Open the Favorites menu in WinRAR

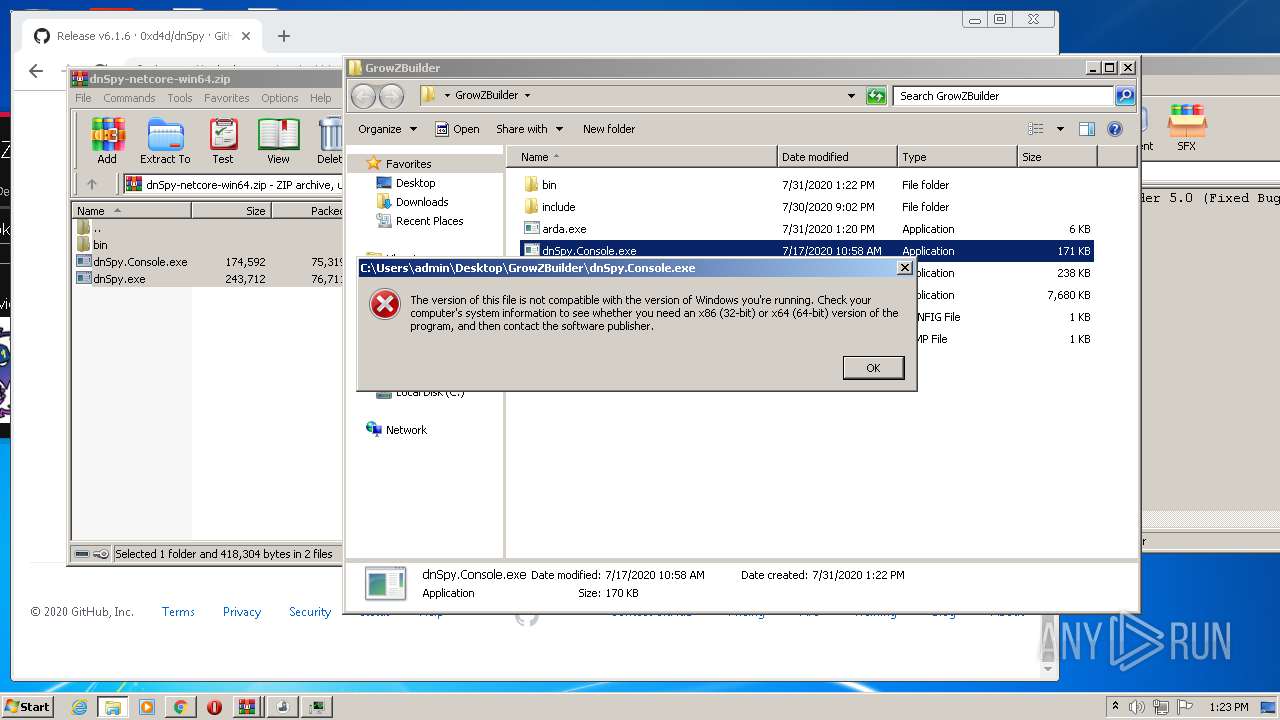click(227, 98)
